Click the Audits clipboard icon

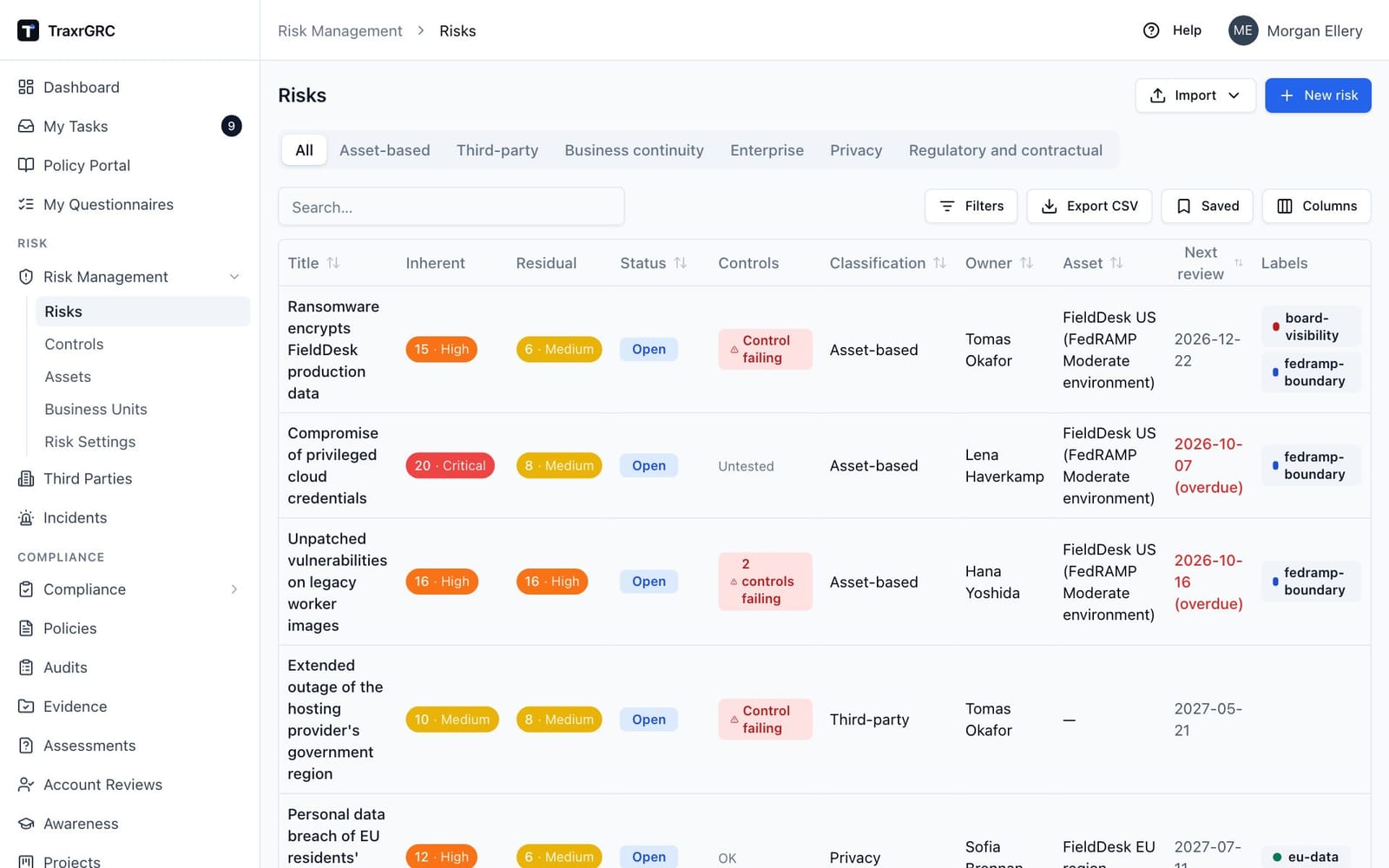pos(26,667)
